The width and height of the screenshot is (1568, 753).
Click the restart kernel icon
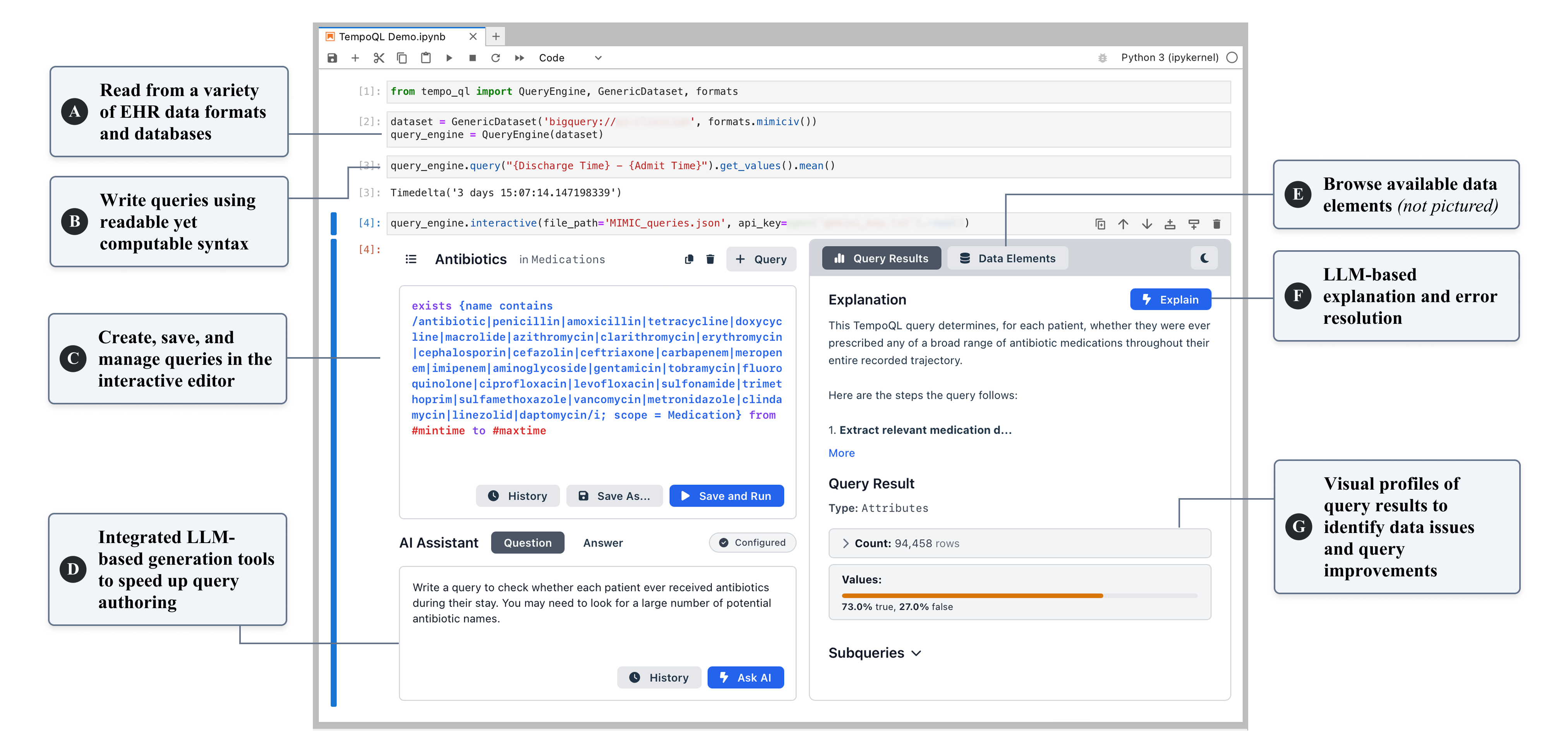[x=496, y=58]
